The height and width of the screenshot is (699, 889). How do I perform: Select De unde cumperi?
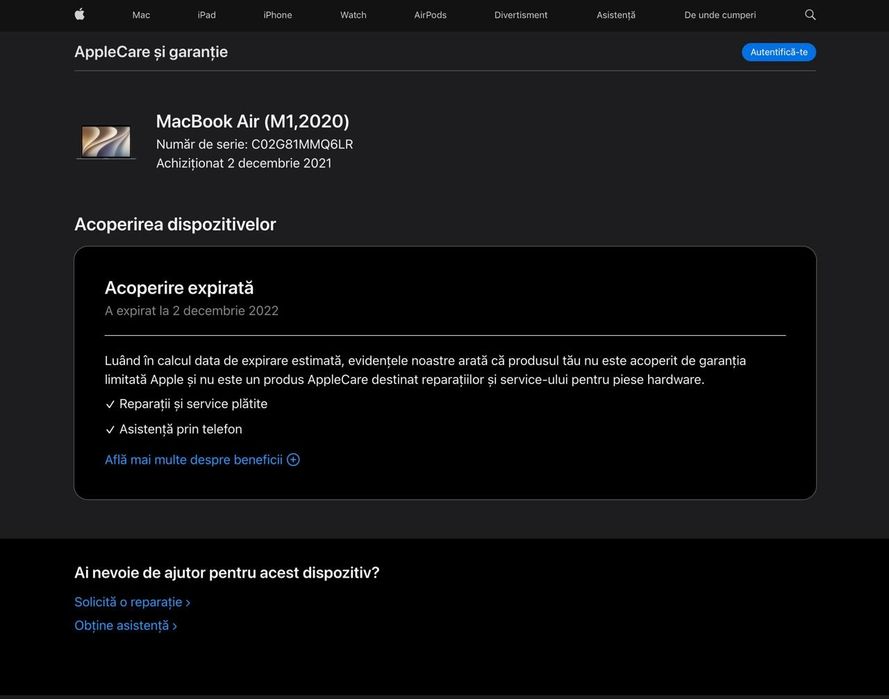click(x=720, y=15)
